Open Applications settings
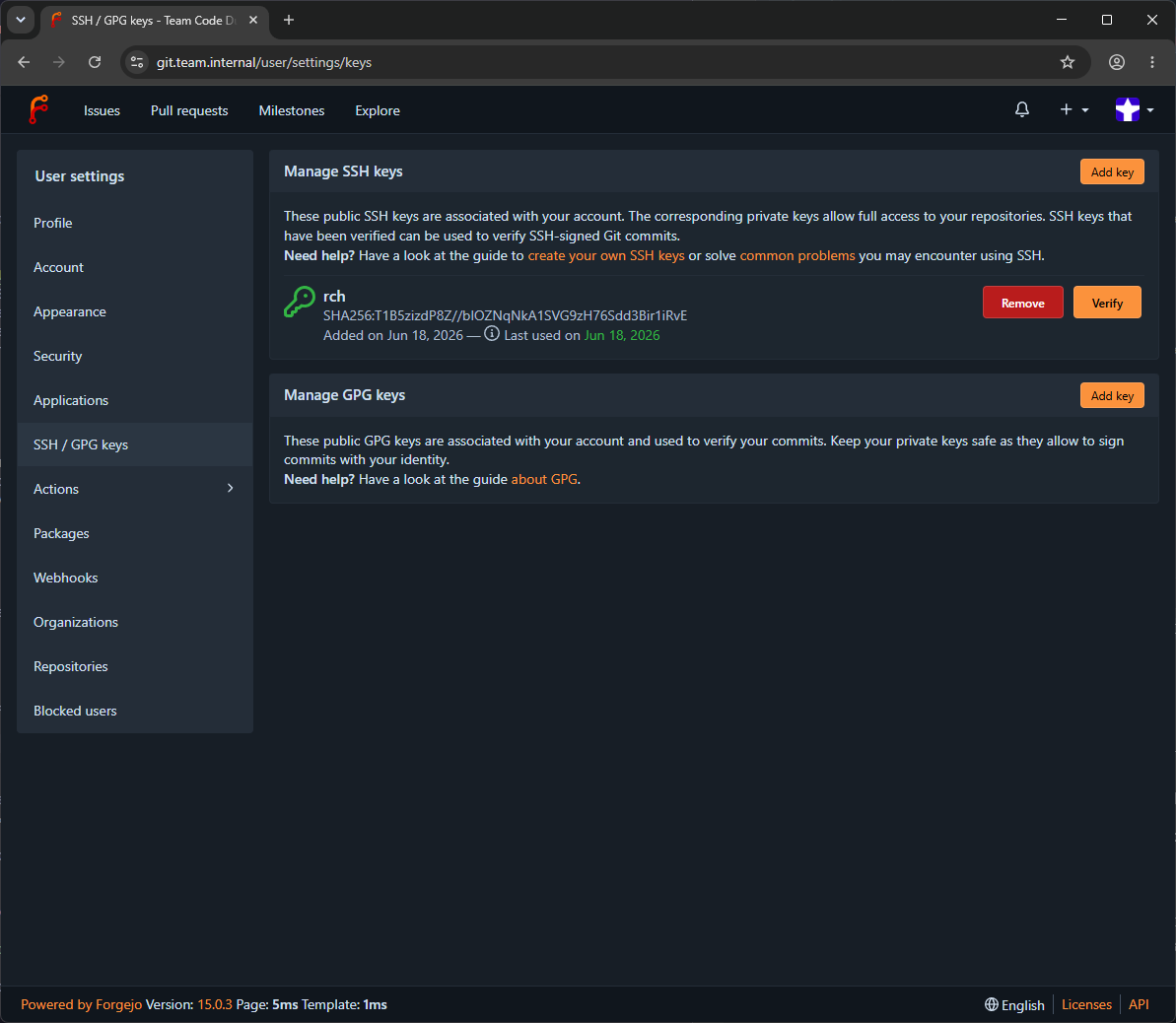The image size is (1176, 1023). (x=135, y=400)
